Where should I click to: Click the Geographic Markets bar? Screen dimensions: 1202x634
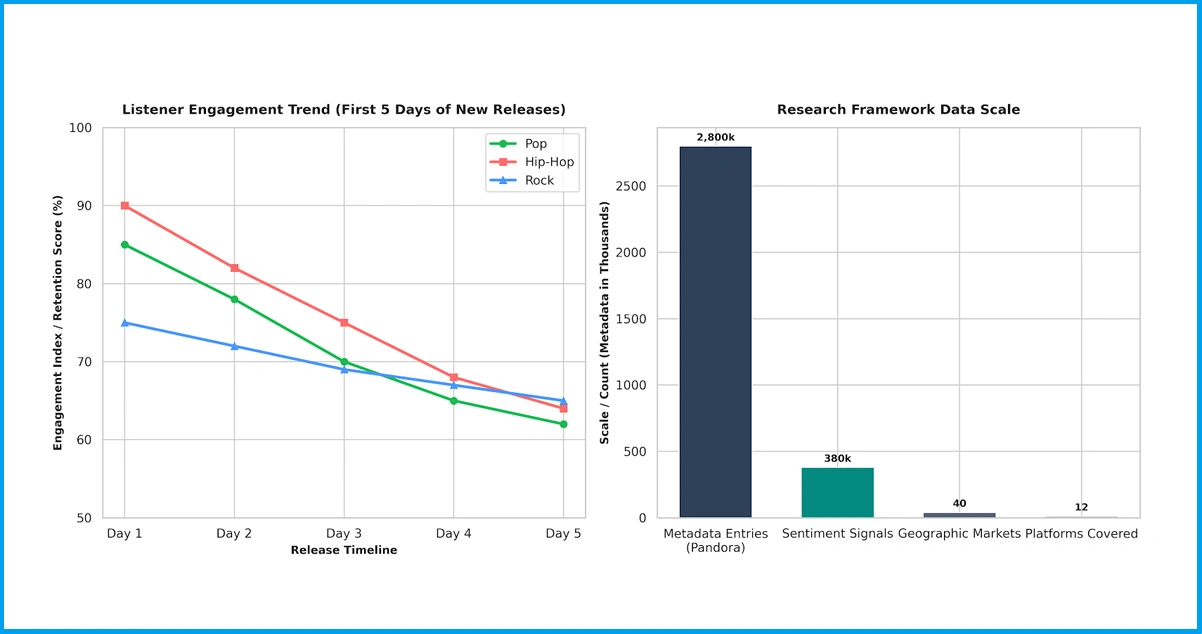click(x=959, y=515)
